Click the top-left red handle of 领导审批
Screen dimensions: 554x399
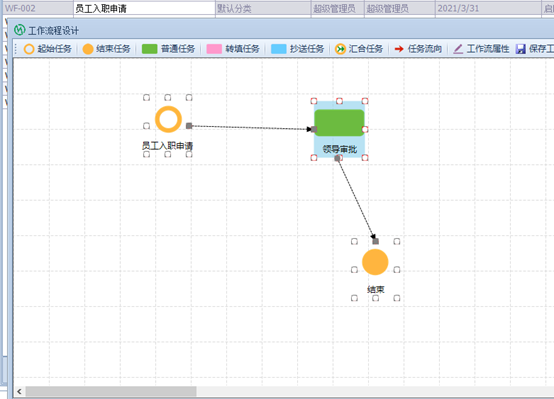click(x=314, y=101)
